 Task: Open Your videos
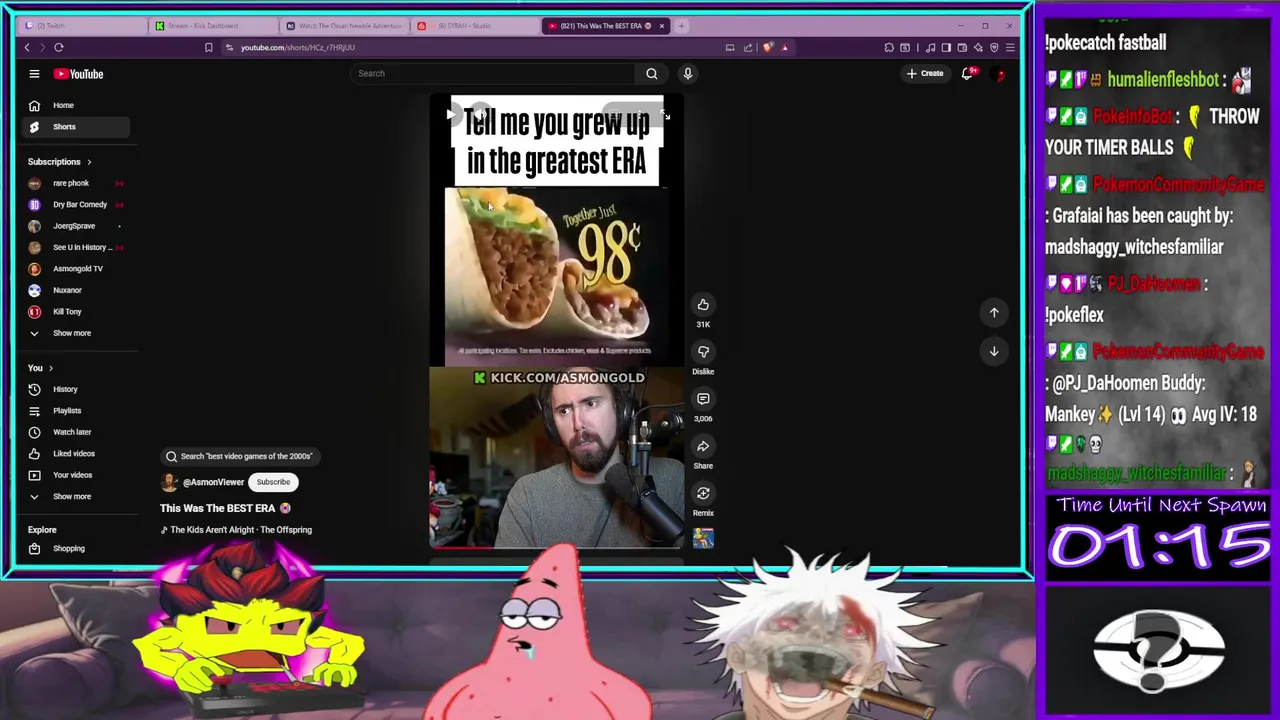(75, 475)
